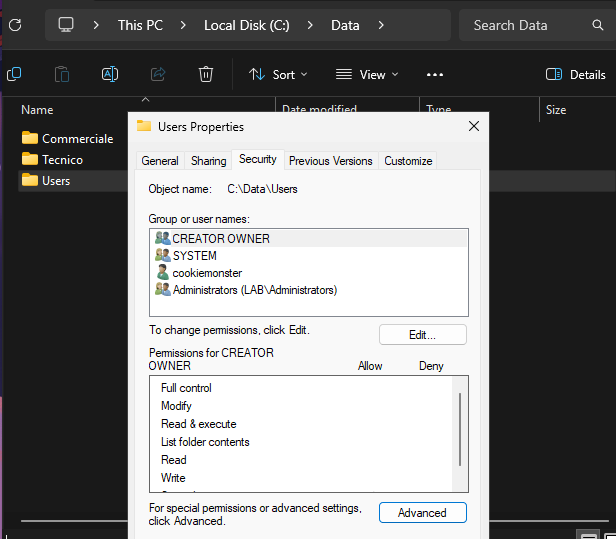Open the Sort dropdown
The height and width of the screenshot is (539, 616).
tap(277, 74)
